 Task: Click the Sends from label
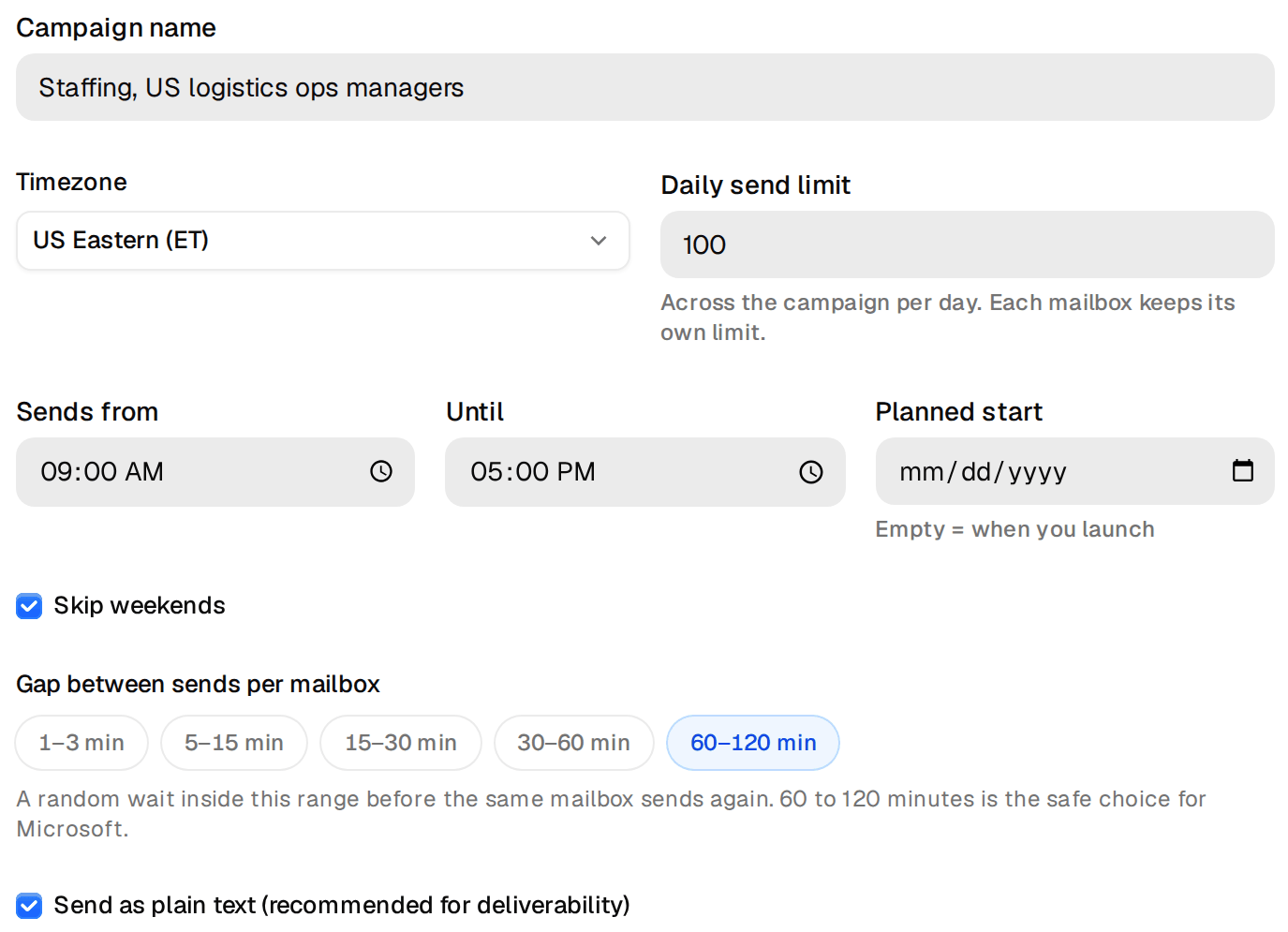88,412
